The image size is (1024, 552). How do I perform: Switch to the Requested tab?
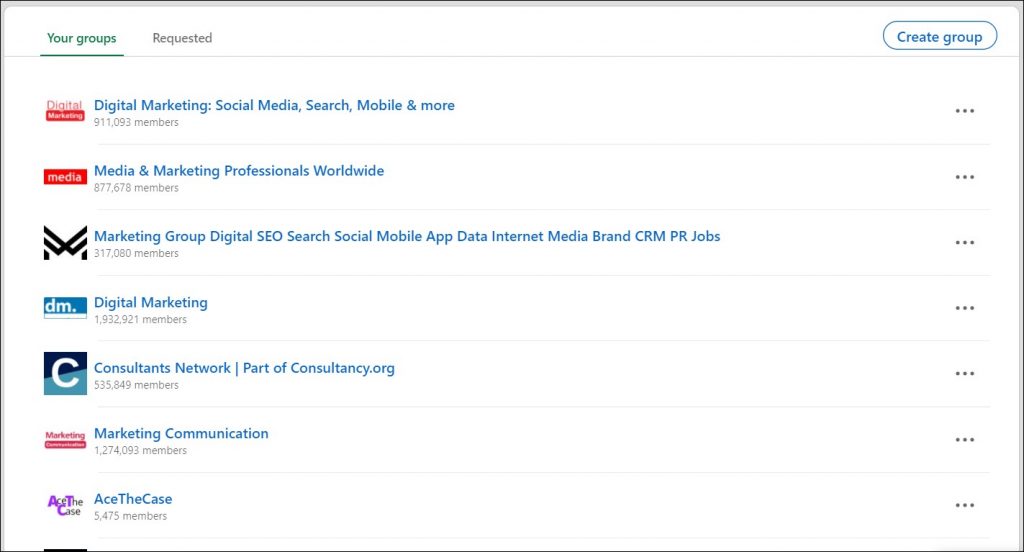(x=182, y=38)
